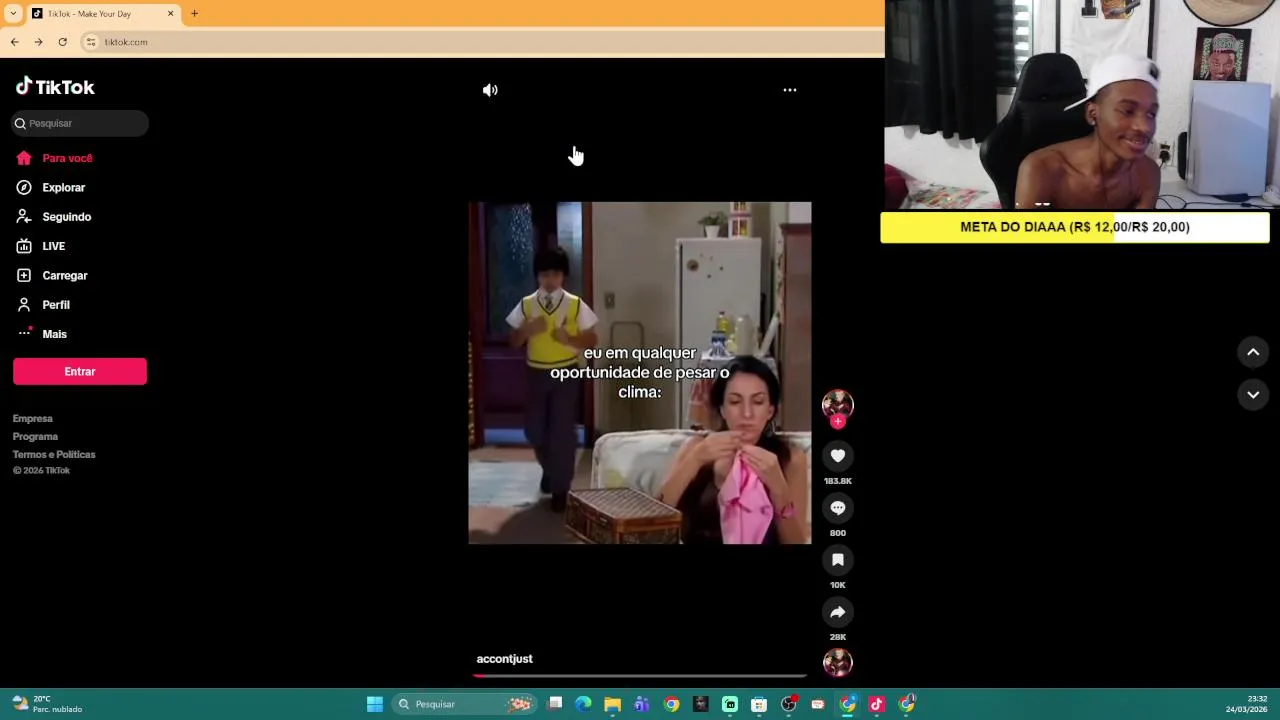Viewport: 1280px width, 720px height.
Task: Click the META DO DIAAA goal bar
Action: 1075,227
